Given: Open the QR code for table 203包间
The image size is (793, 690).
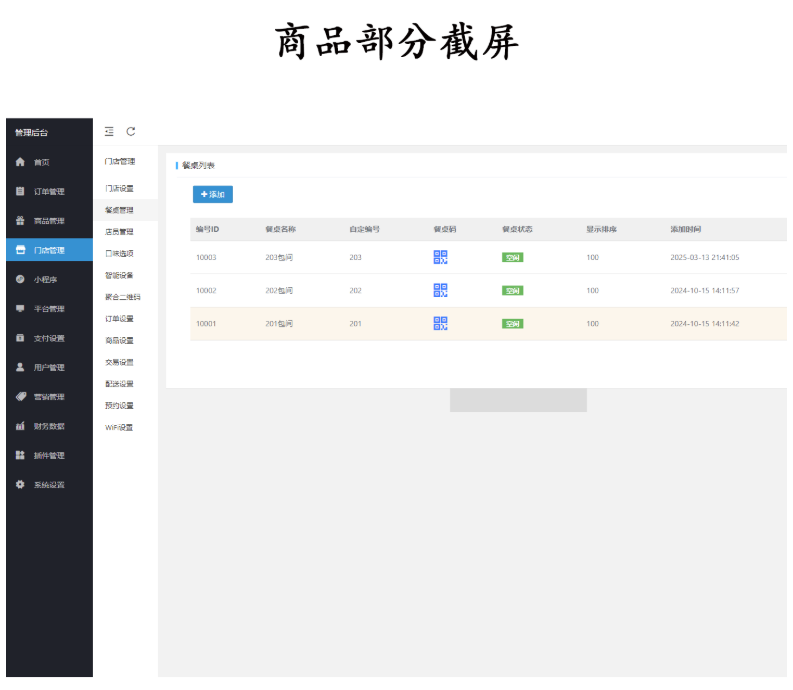Looking at the screenshot, I should 440,257.
